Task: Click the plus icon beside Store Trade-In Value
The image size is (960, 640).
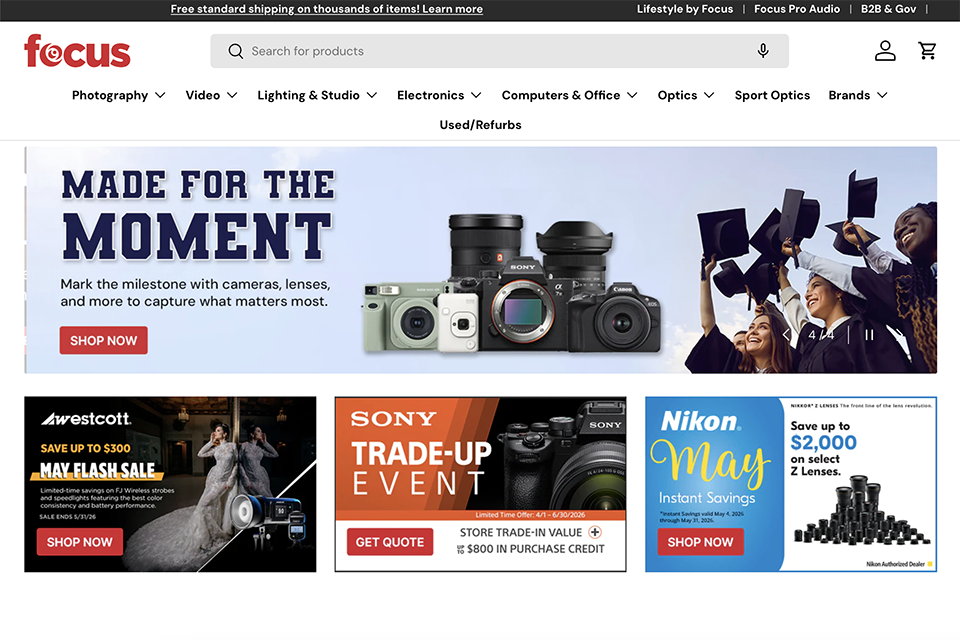Action: [x=595, y=532]
